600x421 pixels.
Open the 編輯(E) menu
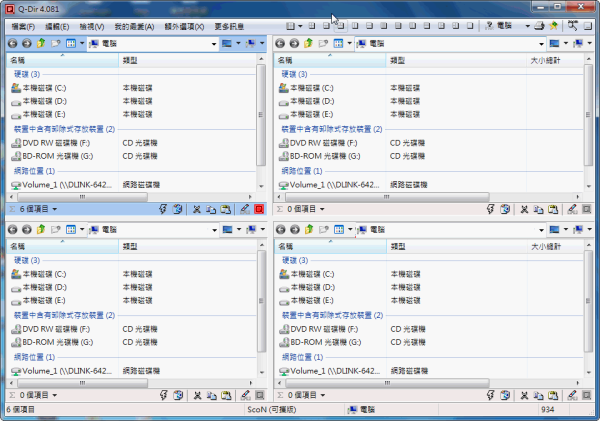(x=57, y=26)
